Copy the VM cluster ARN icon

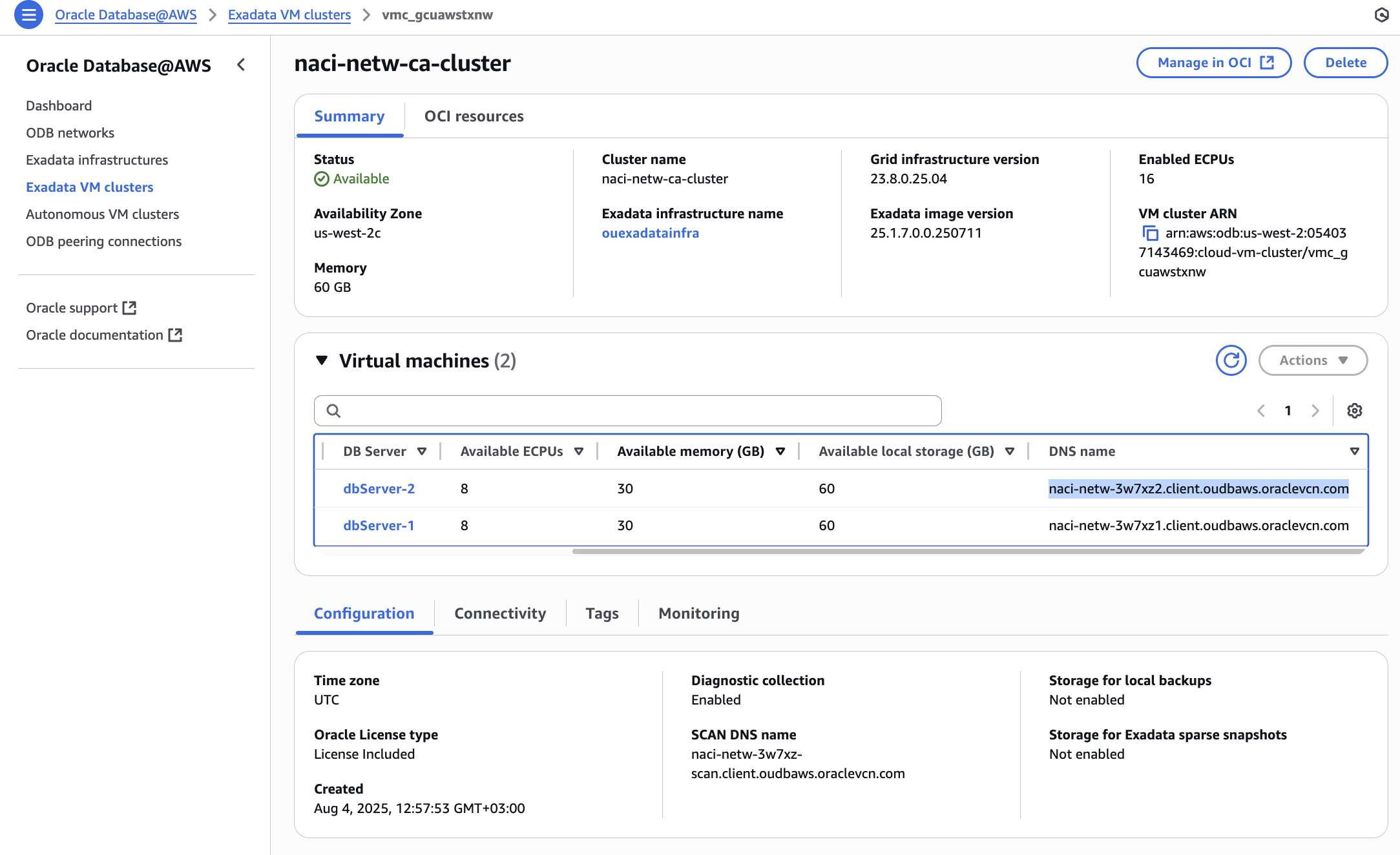click(x=1150, y=233)
